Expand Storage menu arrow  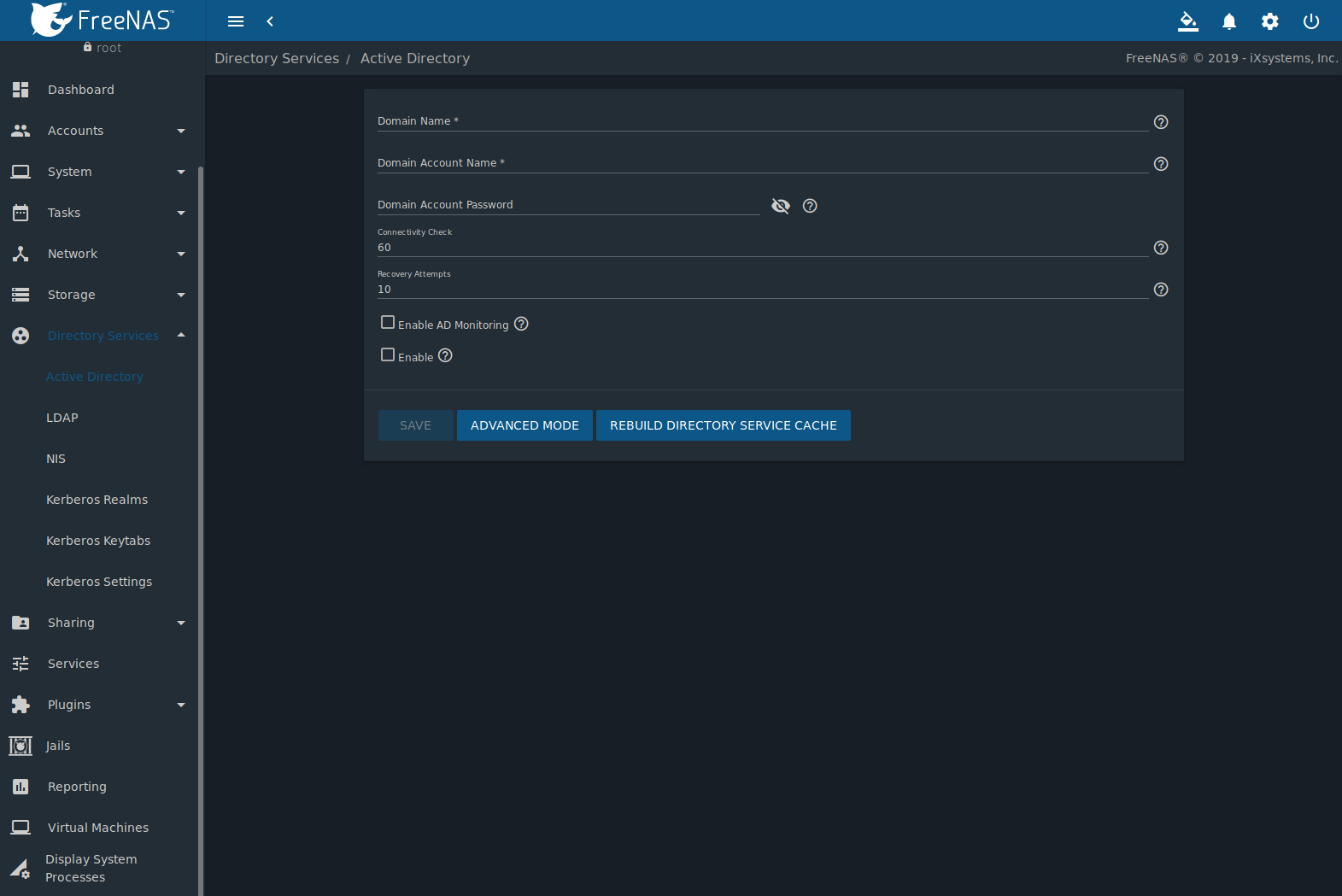pyautogui.click(x=181, y=295)
